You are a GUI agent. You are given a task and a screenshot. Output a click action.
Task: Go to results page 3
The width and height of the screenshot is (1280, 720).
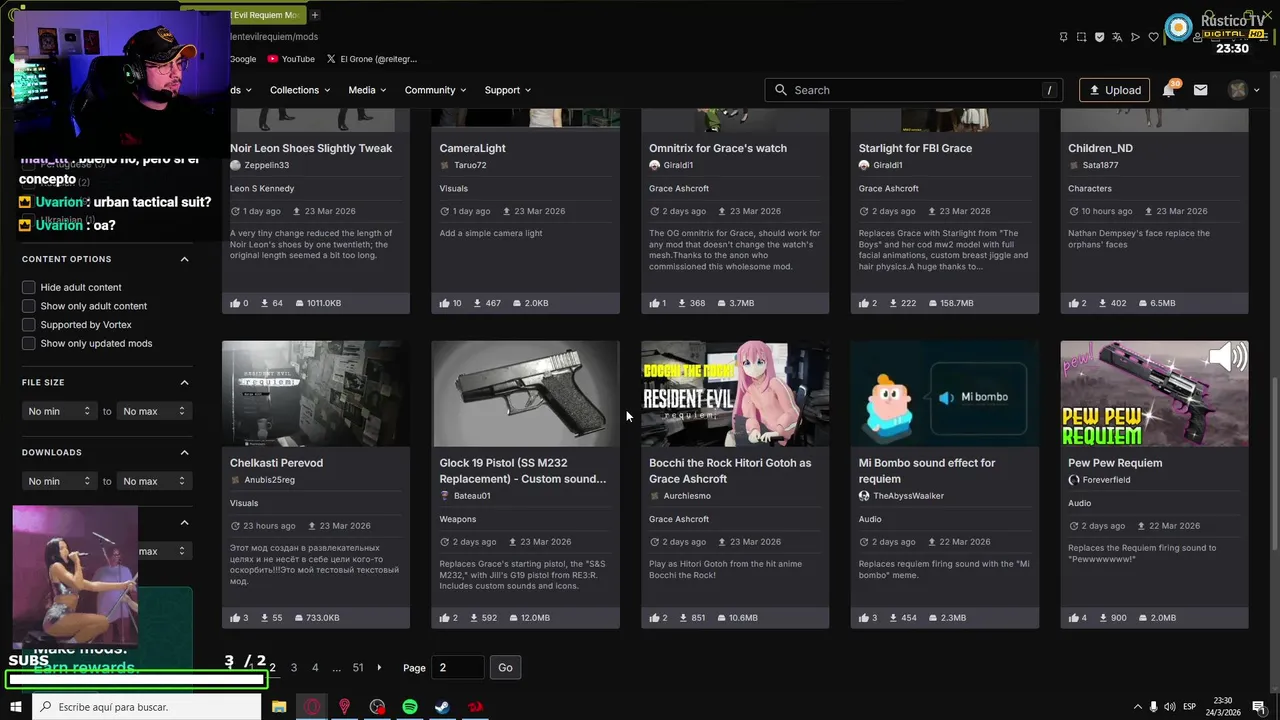coord(293,668)
